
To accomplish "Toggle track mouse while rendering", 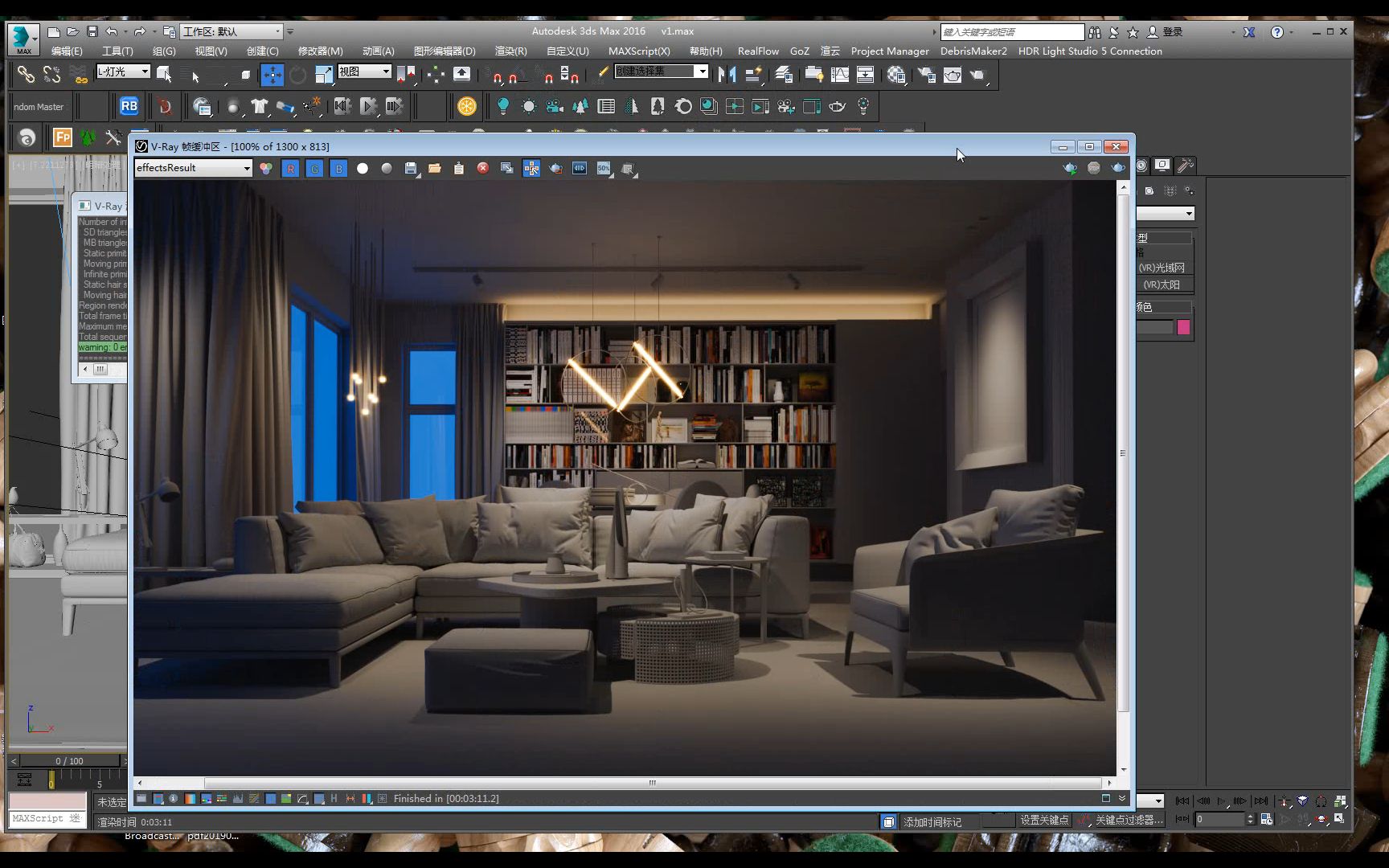I will pyautogui.click(x=531, y=169).
